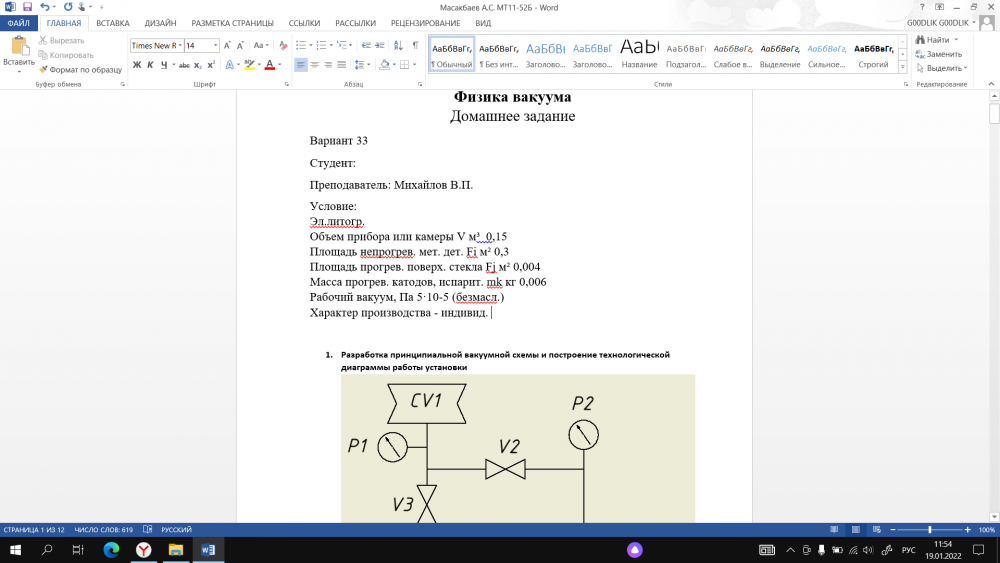Toggle justified text alignment
The image size is (1000, 563).
click(x=341, y=65)
